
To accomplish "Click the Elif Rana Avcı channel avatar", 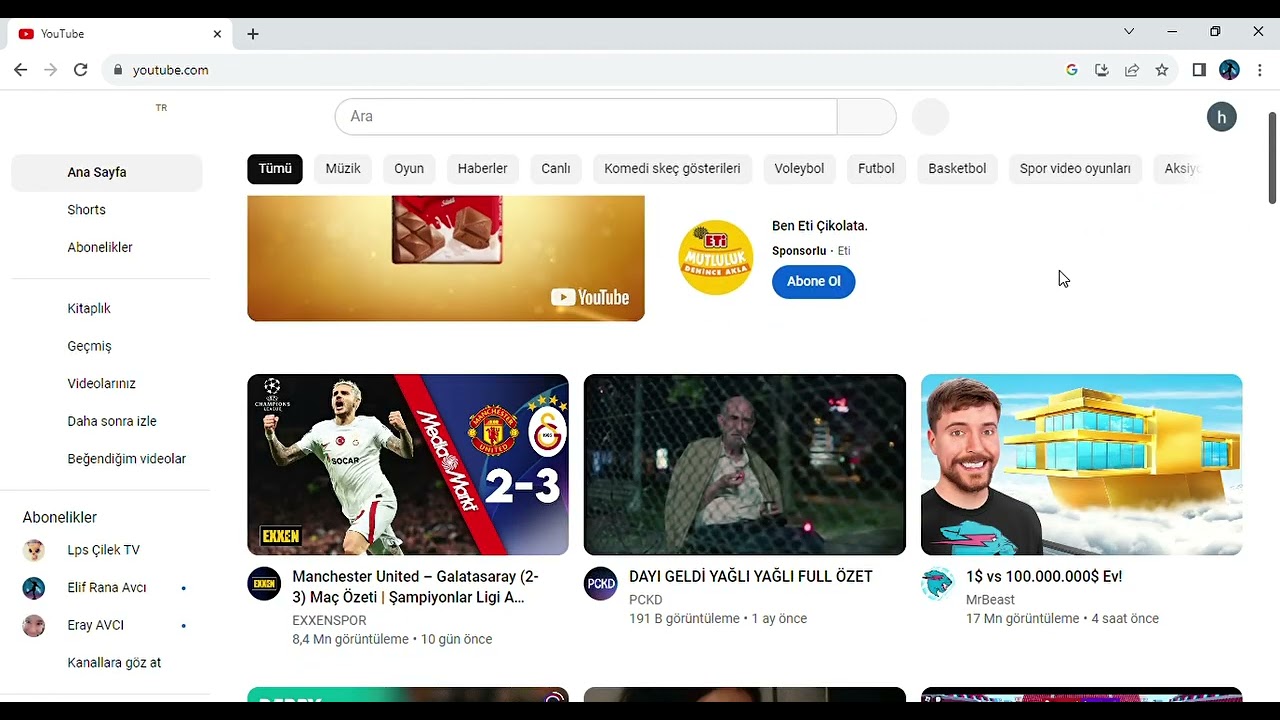I will click(34, 588).
